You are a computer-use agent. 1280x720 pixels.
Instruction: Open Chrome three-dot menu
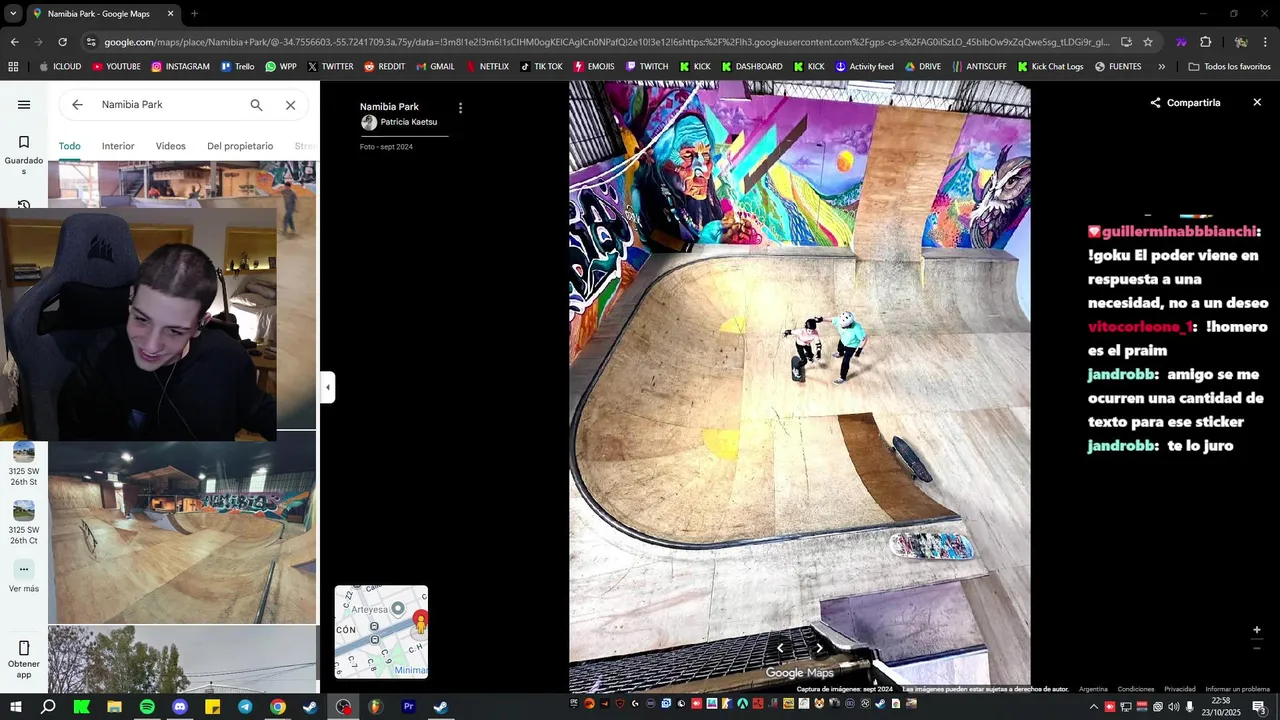click(1266, 42)
